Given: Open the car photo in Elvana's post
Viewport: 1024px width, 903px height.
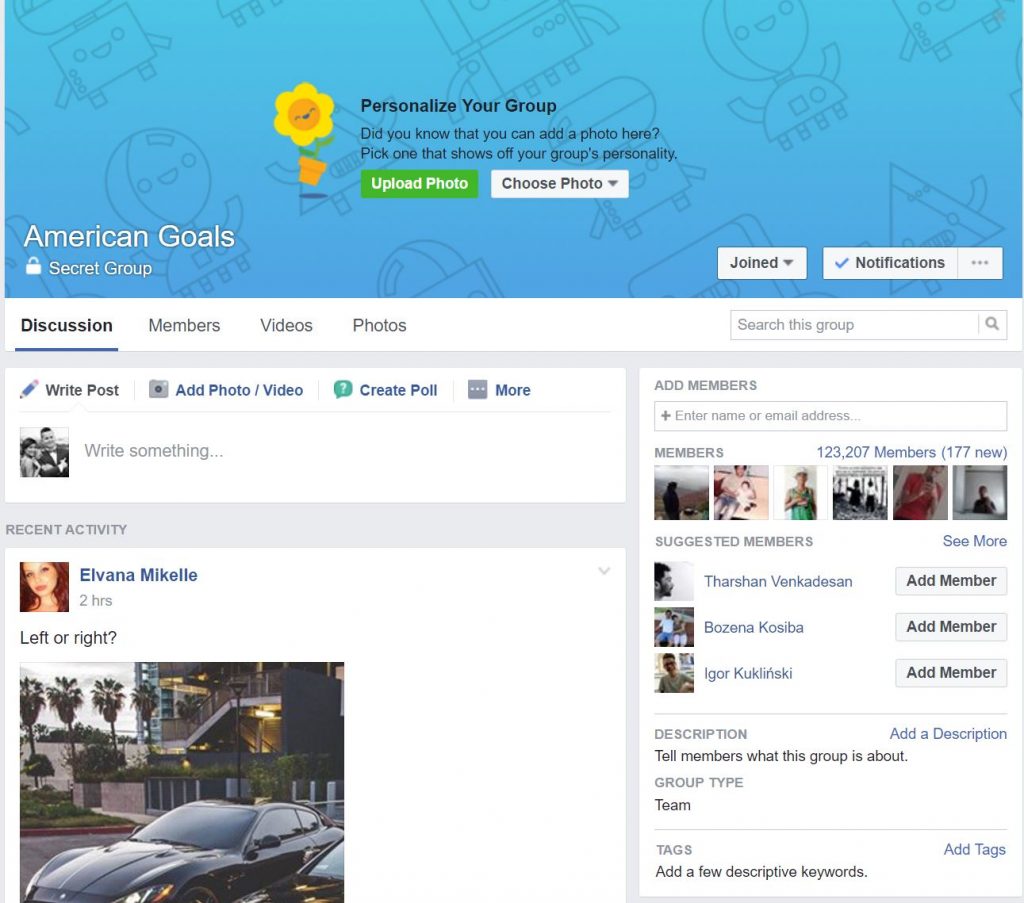Looking at the screenshot, I should pos(182,782).
